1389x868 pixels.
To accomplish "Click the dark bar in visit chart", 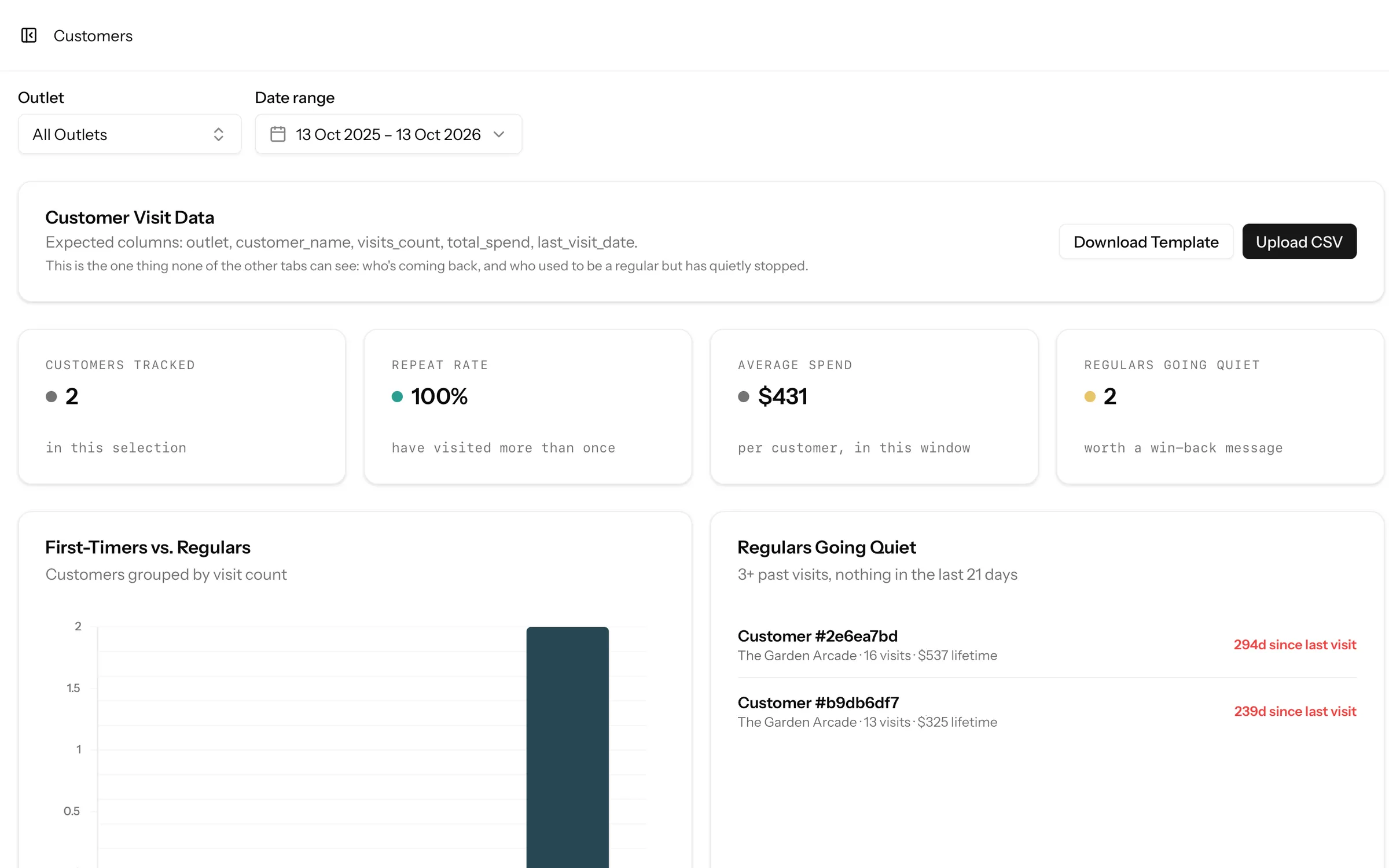I will pyautogui.click(x=567, y=746).
